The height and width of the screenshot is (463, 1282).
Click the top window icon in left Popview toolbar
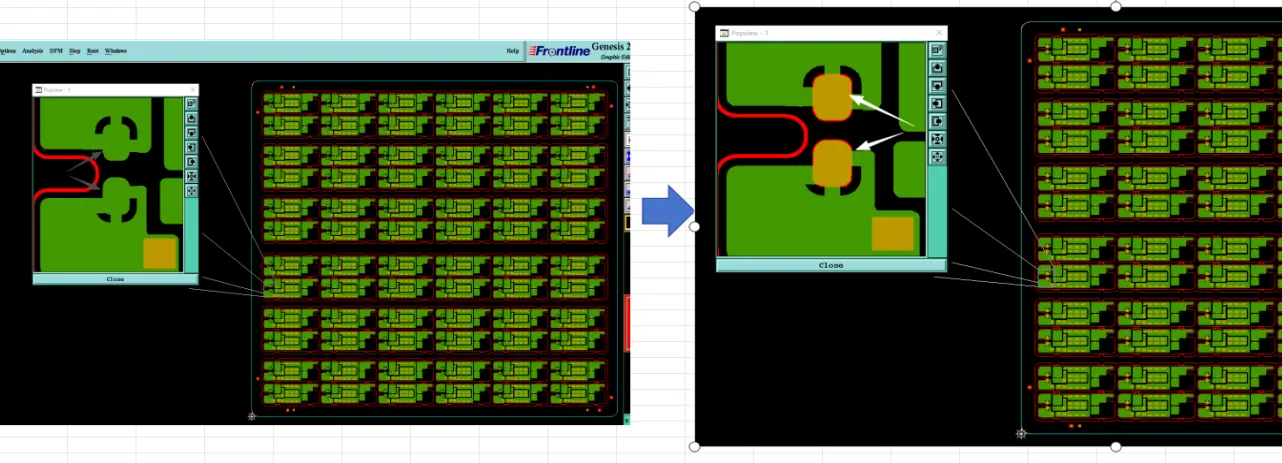191,104
